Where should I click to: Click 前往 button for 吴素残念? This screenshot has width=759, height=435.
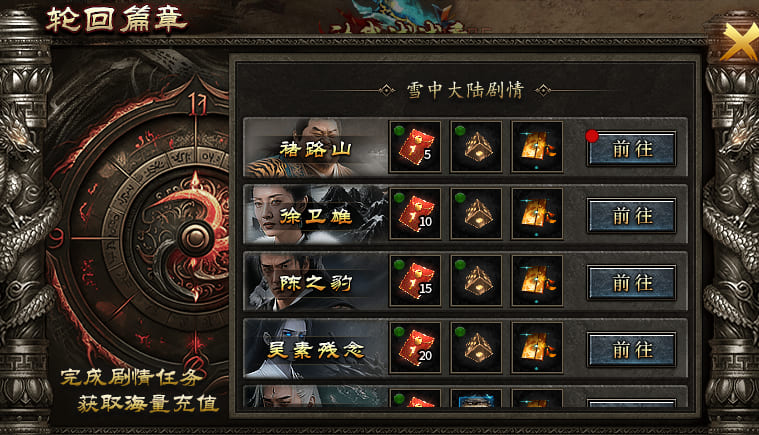[631, 349]
